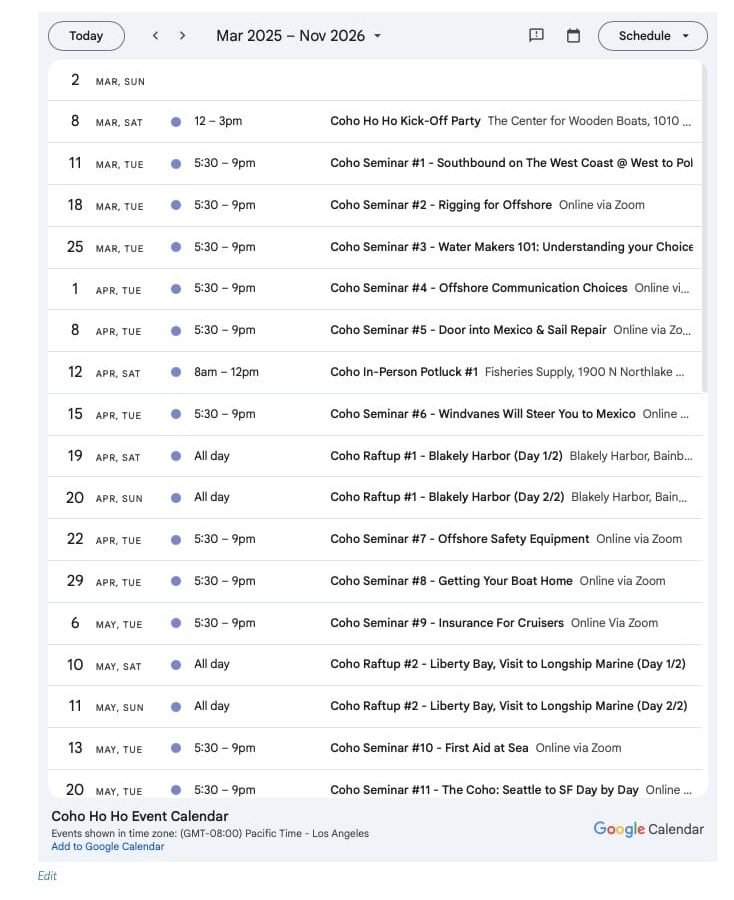Go to next period with right chevron
The image size is (734, 900).
click(x=182, y=36)
